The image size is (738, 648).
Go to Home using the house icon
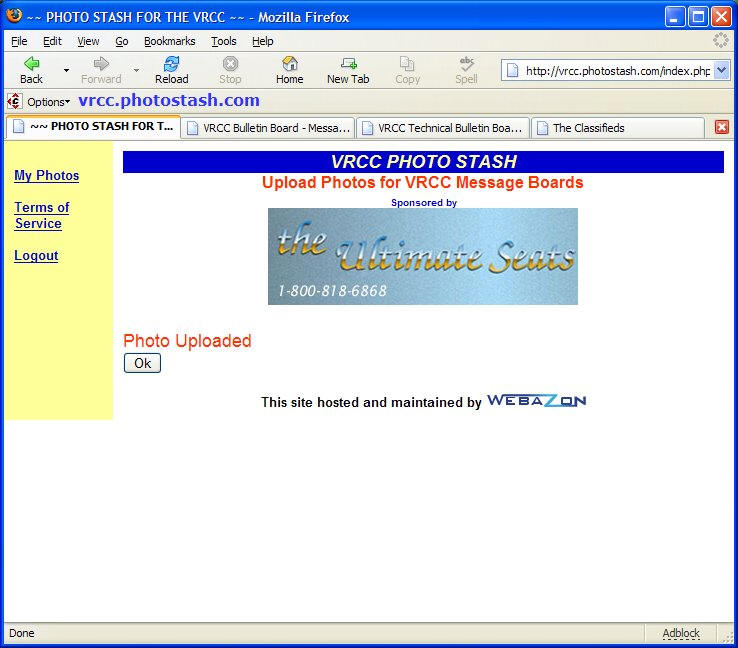(290, 64)
